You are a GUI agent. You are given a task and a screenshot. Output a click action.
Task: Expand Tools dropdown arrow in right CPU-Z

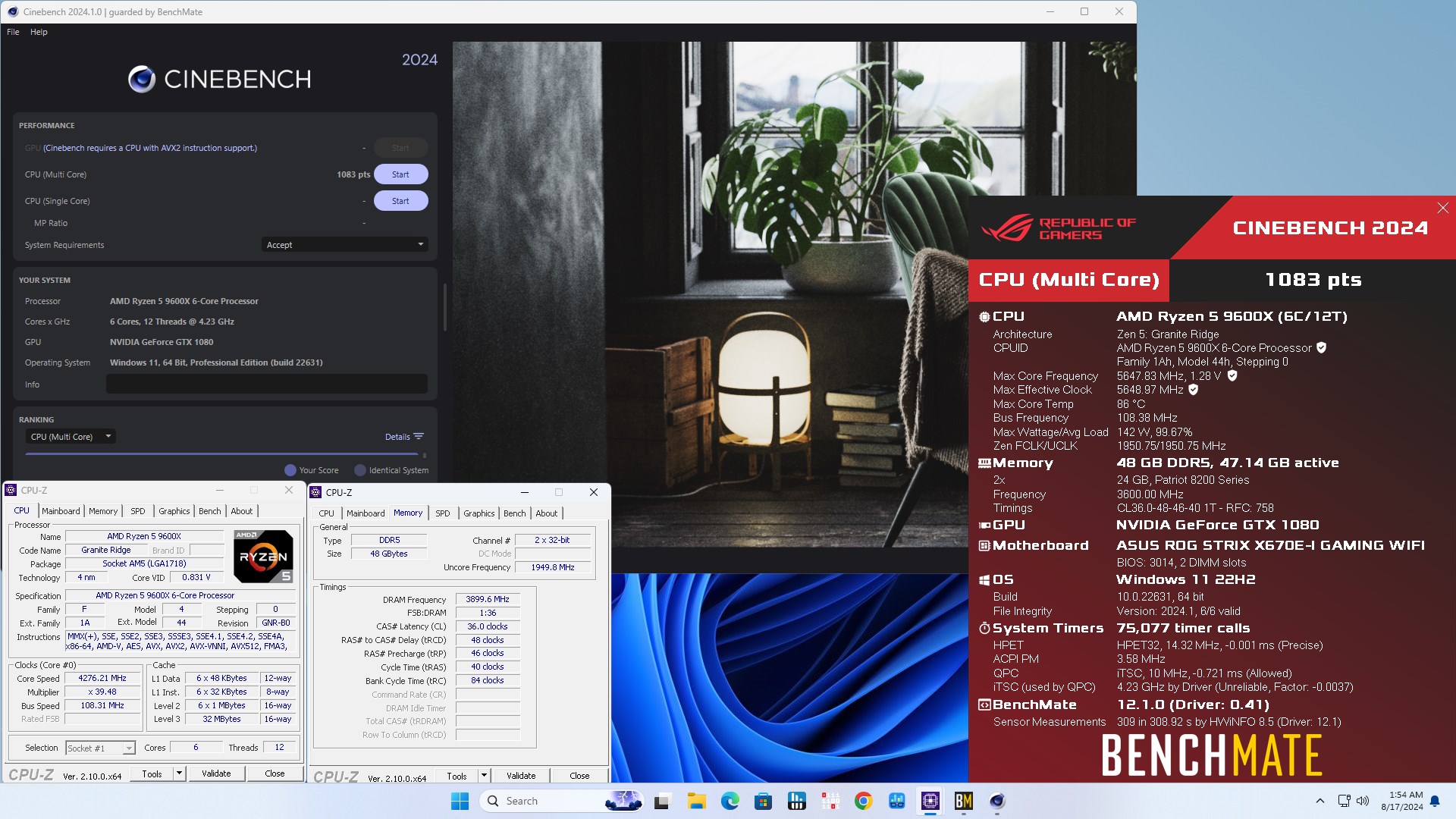pyautogui.click(x=484, y=776)
